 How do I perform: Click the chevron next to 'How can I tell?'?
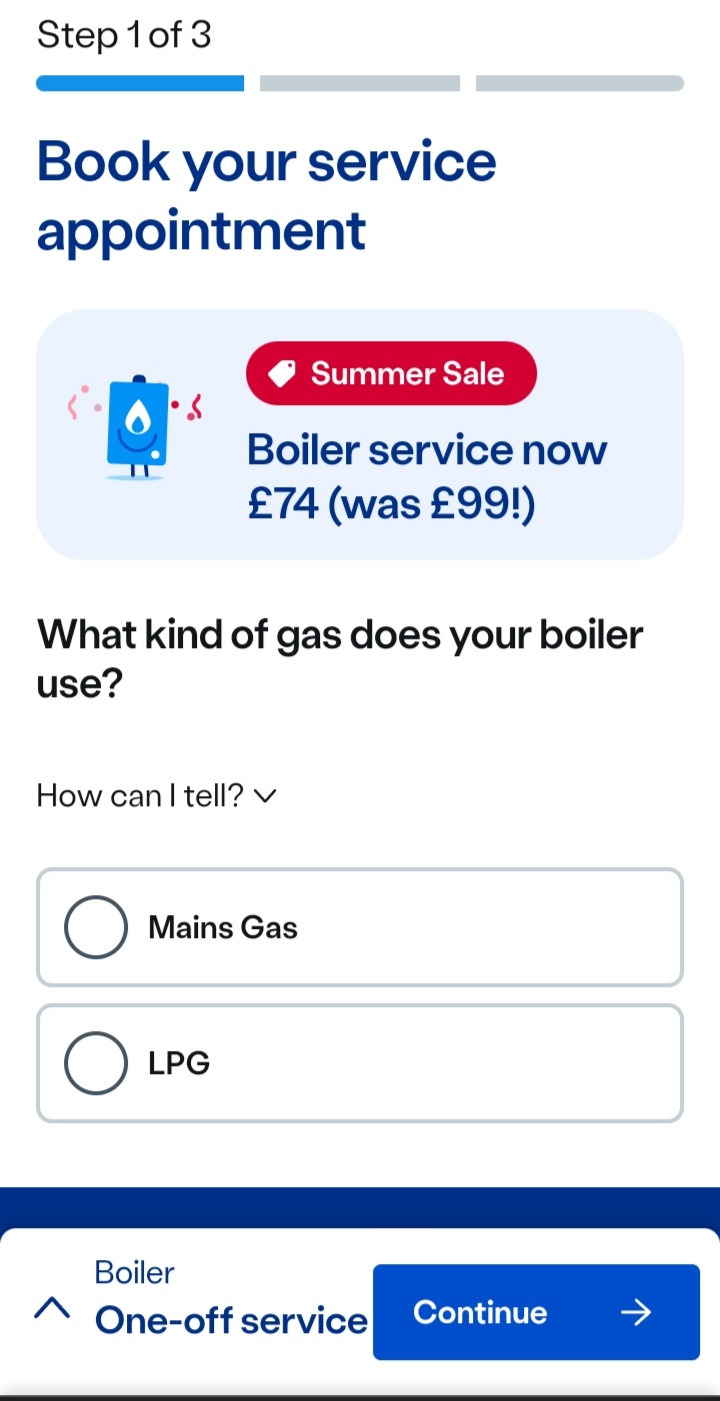click(x=265, y=796)
